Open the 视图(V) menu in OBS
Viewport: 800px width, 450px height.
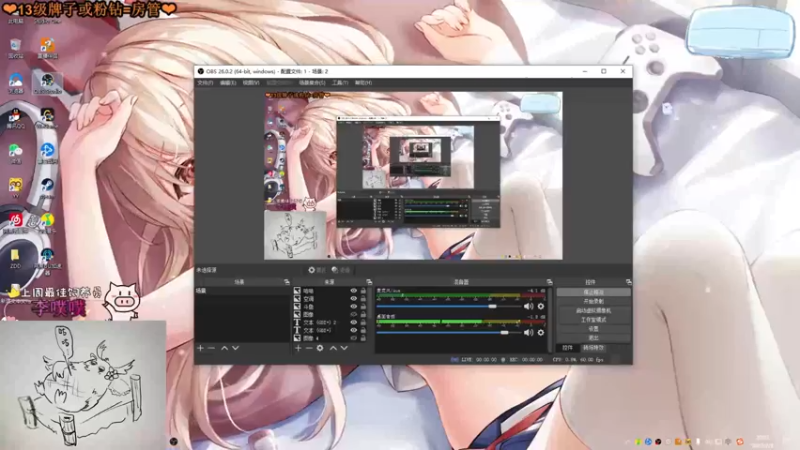(251, 83)
